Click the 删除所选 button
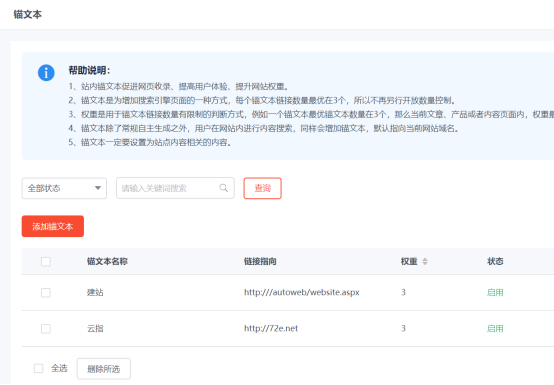 tap(104, 369)
